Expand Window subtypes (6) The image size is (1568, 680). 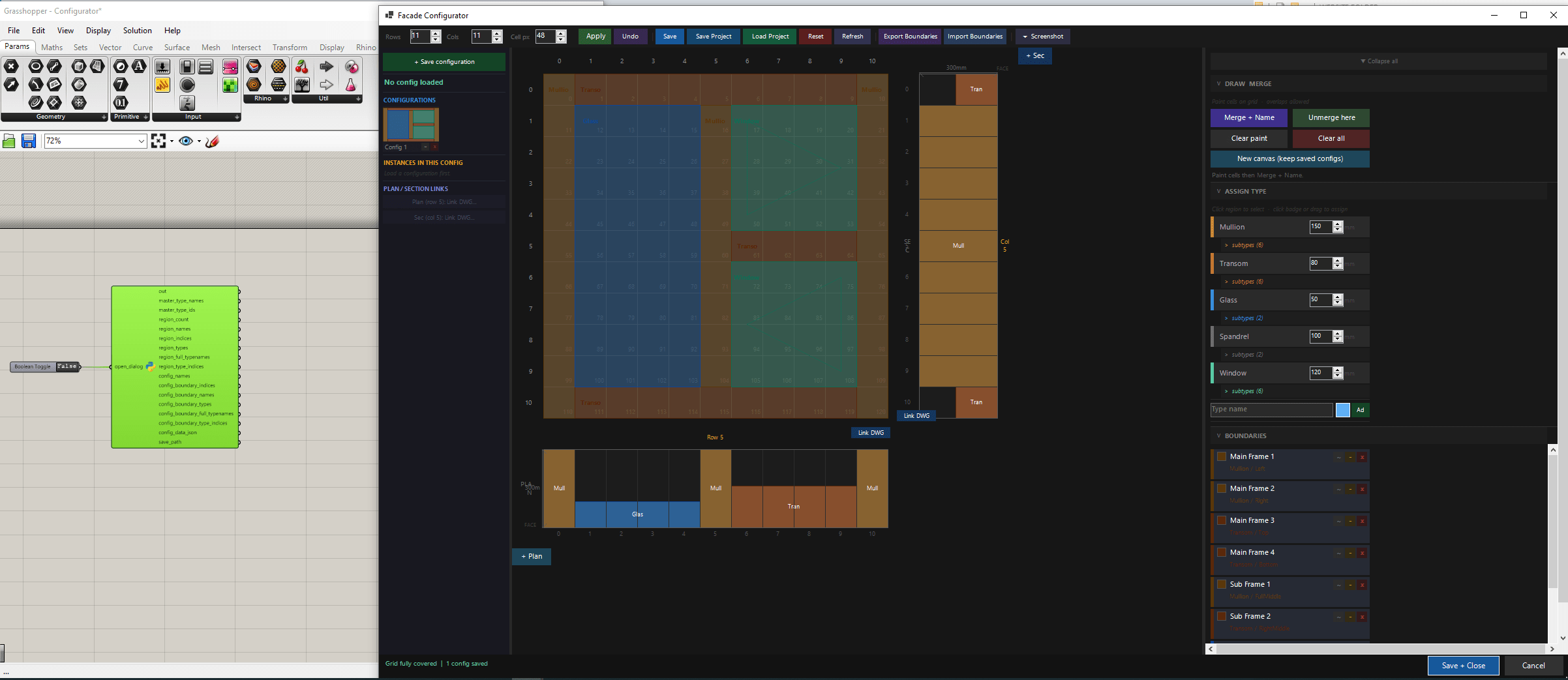(1244, 391)
